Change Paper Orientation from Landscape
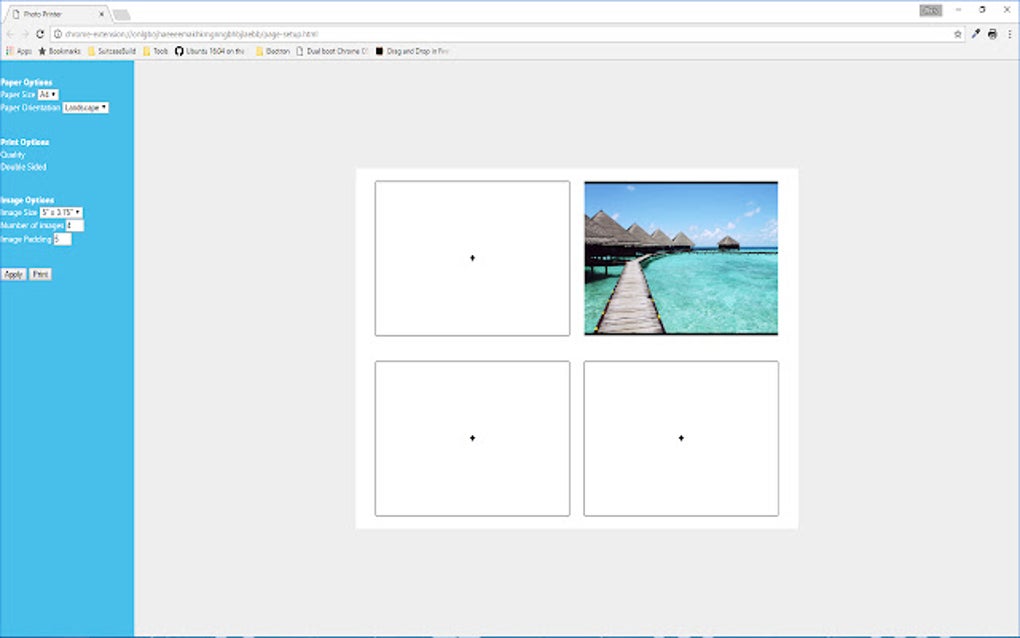1020x638 pixels. pos(86,107)
